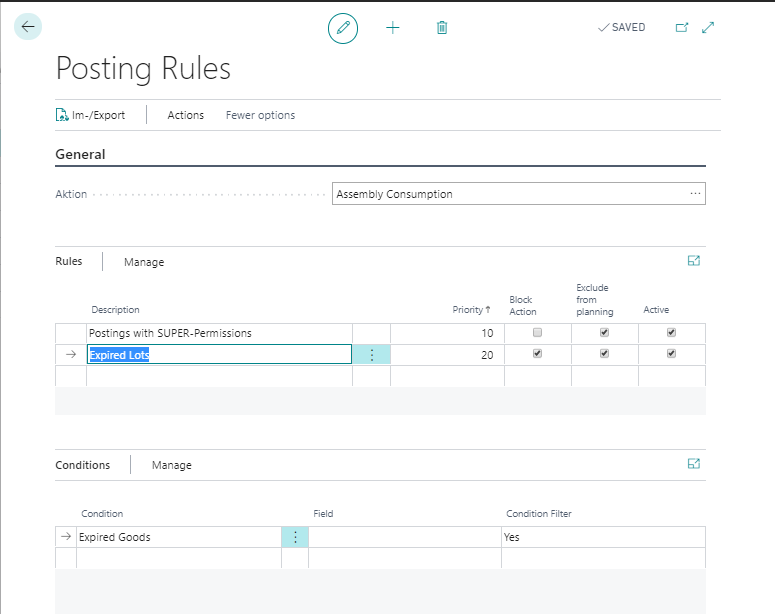Toggle Exclude from planning for SUPER-Permissions row

click(x=604, y=332)
